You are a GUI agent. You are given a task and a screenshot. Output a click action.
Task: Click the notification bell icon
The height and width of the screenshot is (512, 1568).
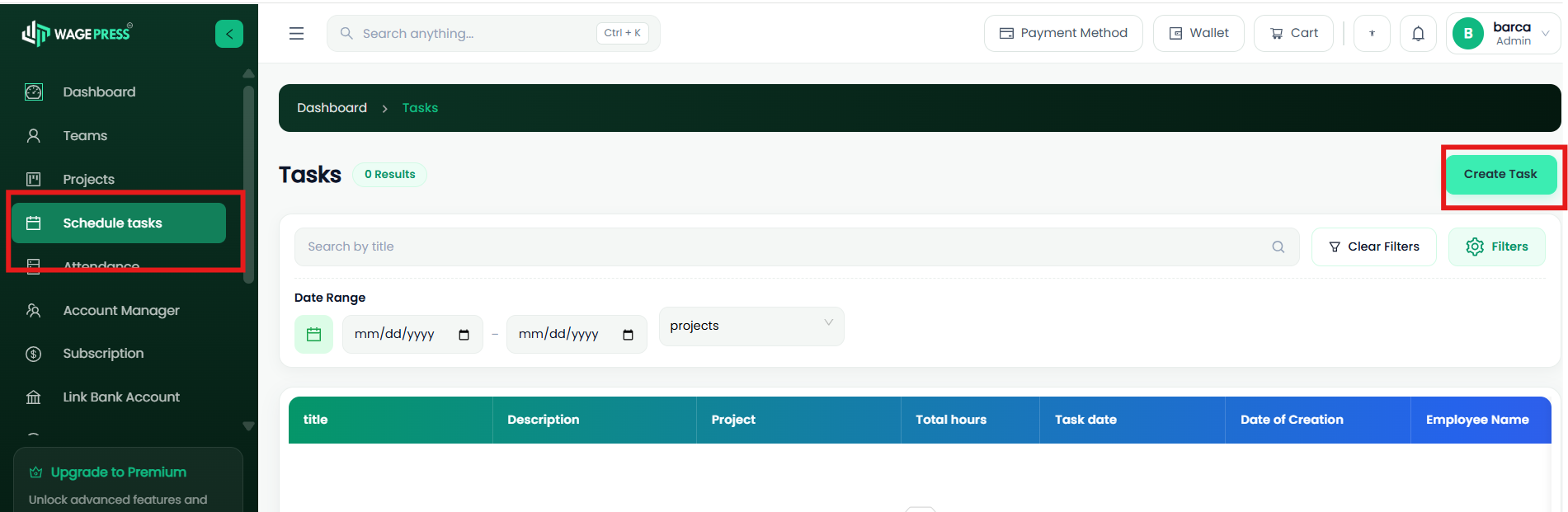pos(1418,34)
